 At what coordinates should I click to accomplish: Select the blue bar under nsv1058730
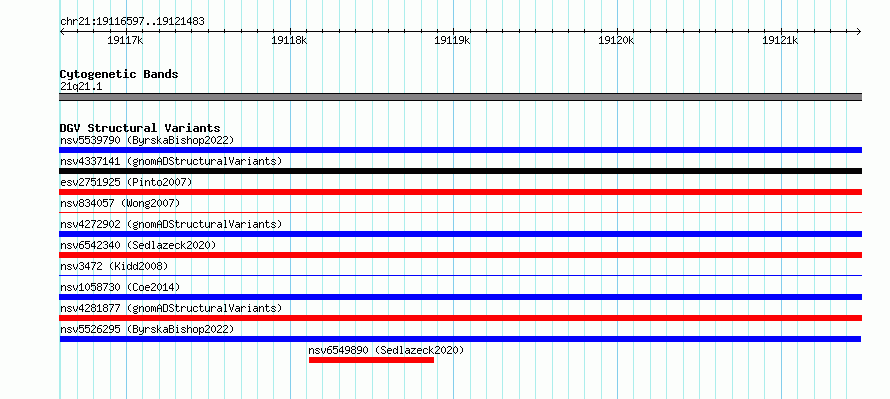pyautogui.click(x=460, y=297)
